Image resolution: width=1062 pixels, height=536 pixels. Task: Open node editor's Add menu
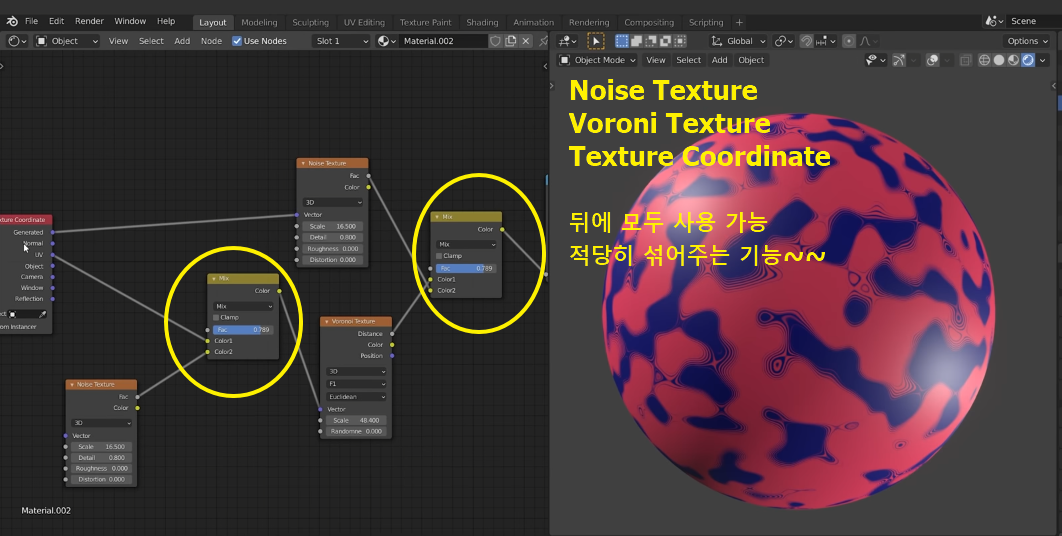click(182, 41)
